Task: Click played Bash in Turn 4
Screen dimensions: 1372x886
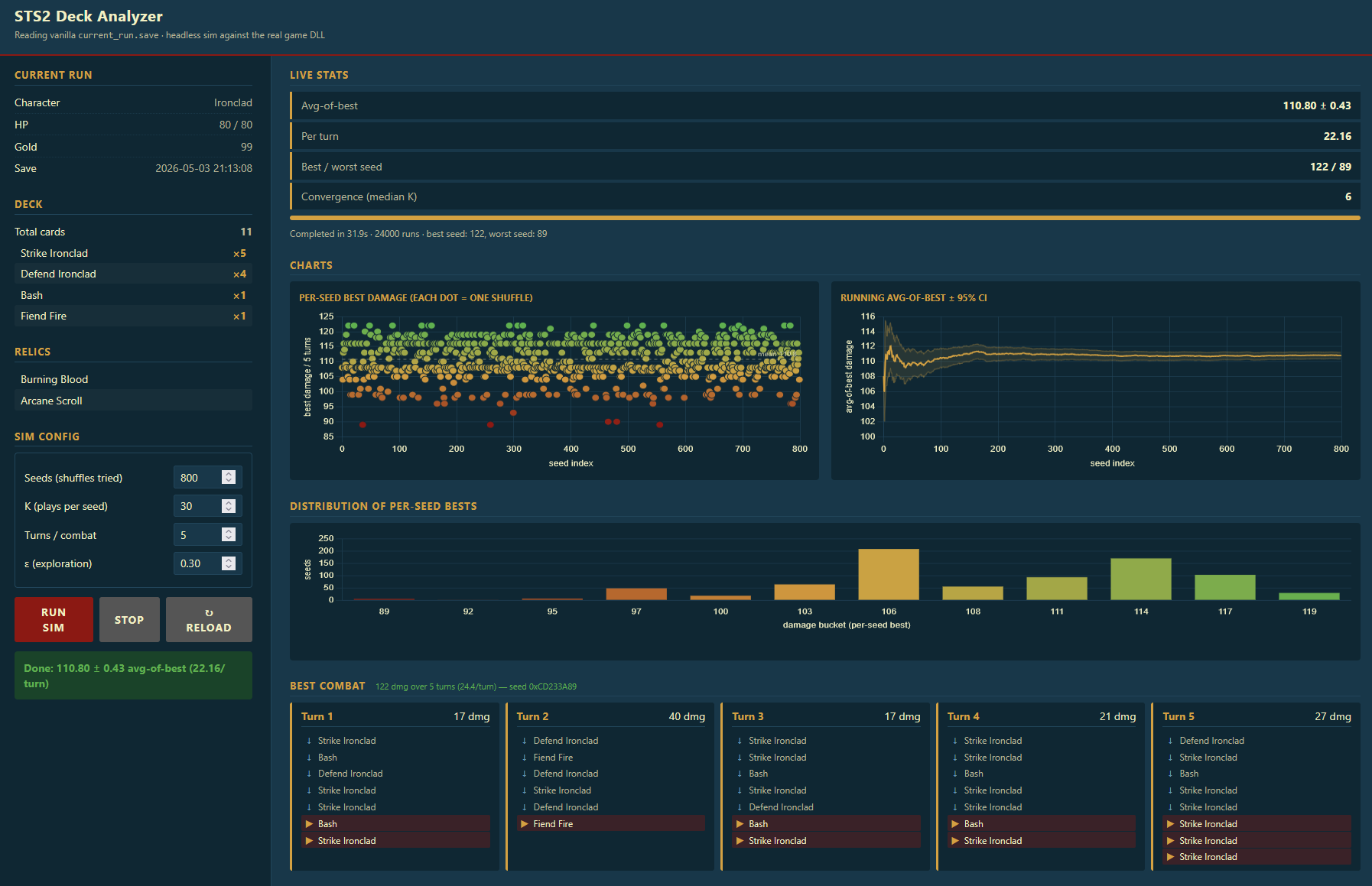Action: 1042,823
